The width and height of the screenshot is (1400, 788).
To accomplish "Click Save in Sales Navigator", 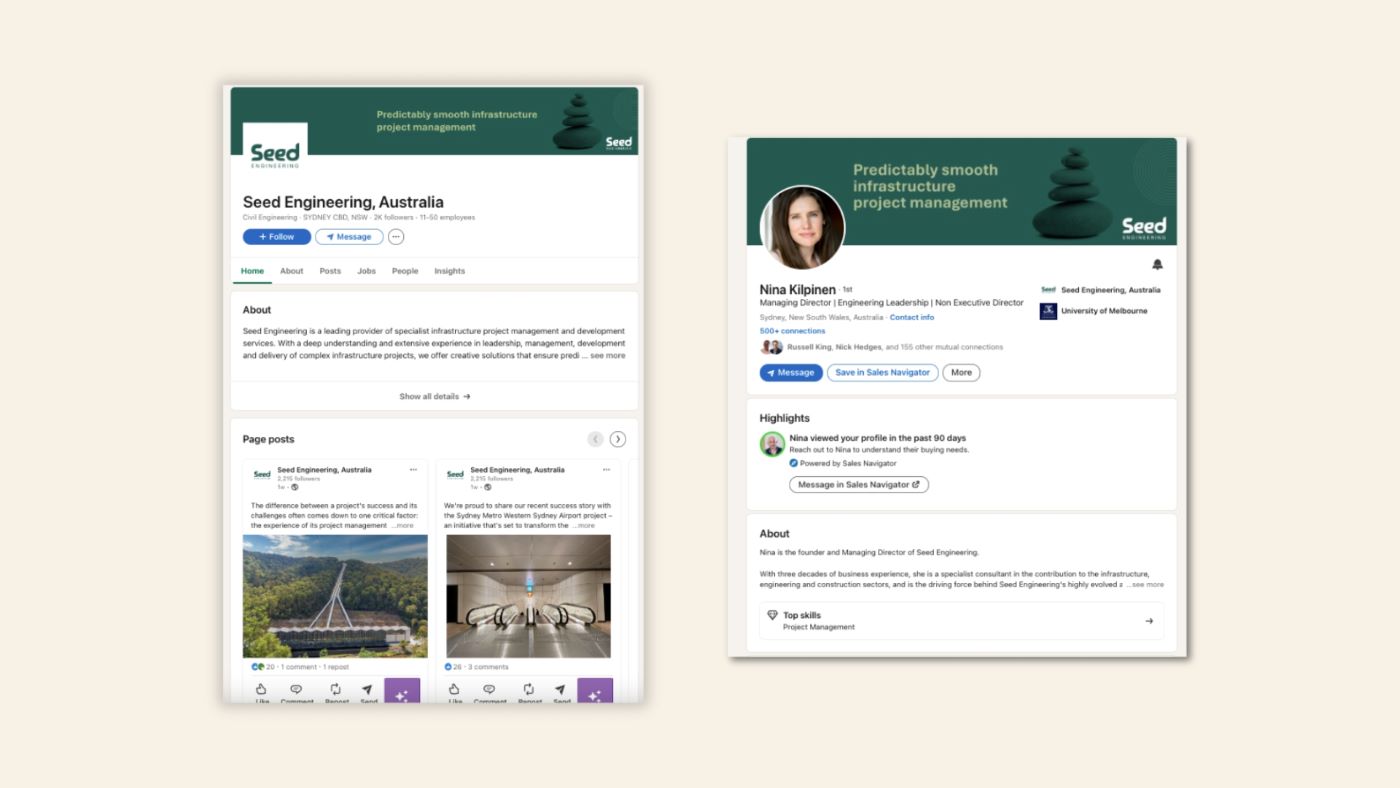I will click(882, 372).
